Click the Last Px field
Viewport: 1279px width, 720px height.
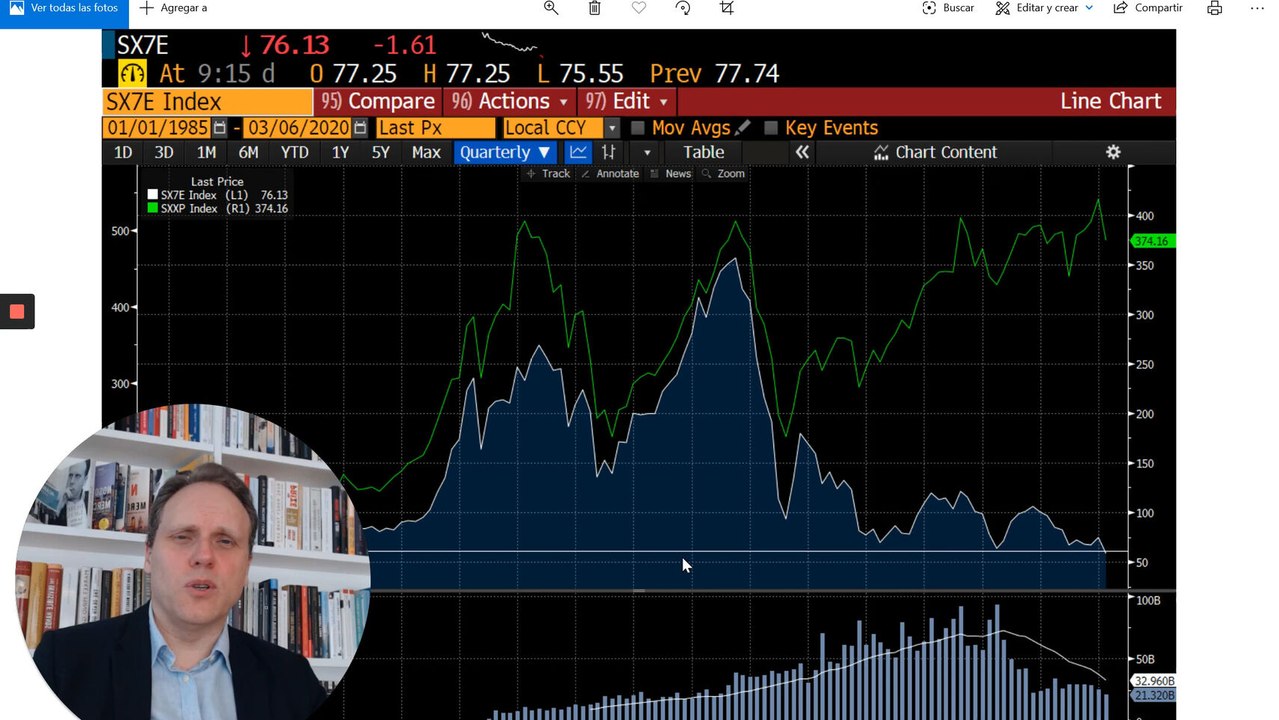[435, 128]
